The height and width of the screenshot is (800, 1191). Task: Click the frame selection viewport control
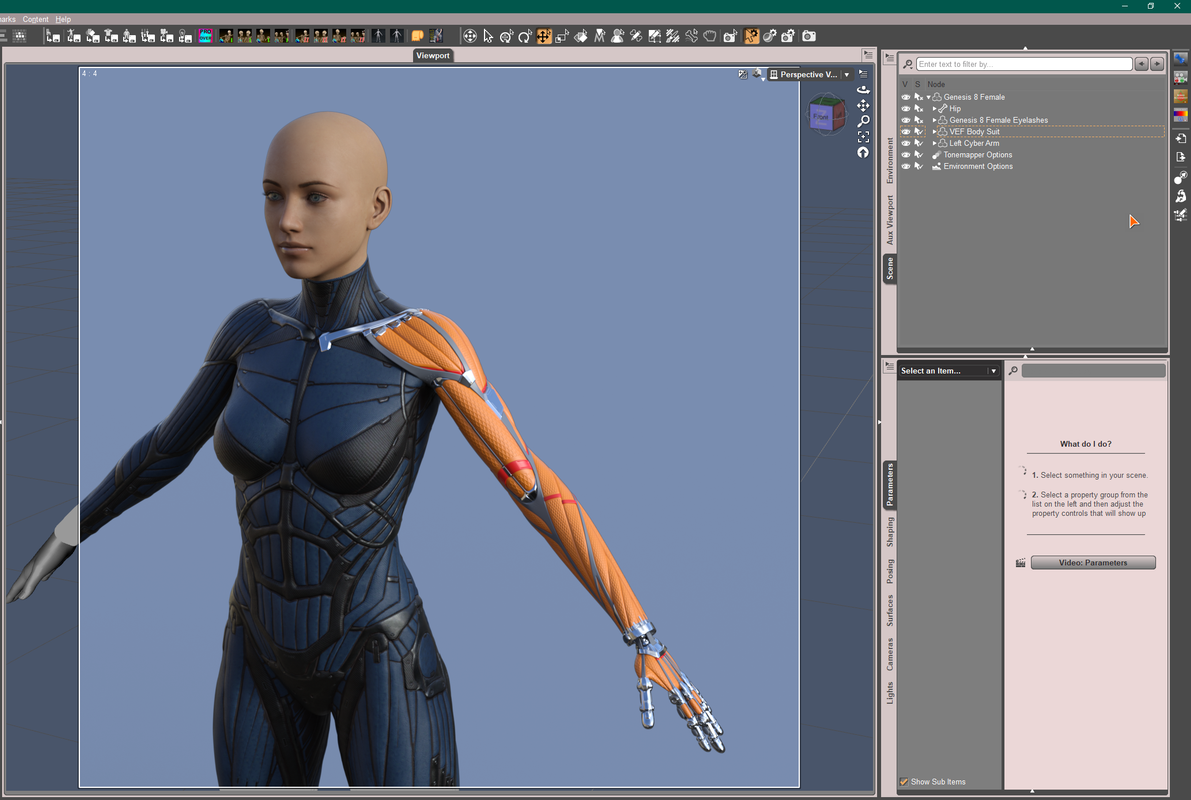tap(863, 137)
